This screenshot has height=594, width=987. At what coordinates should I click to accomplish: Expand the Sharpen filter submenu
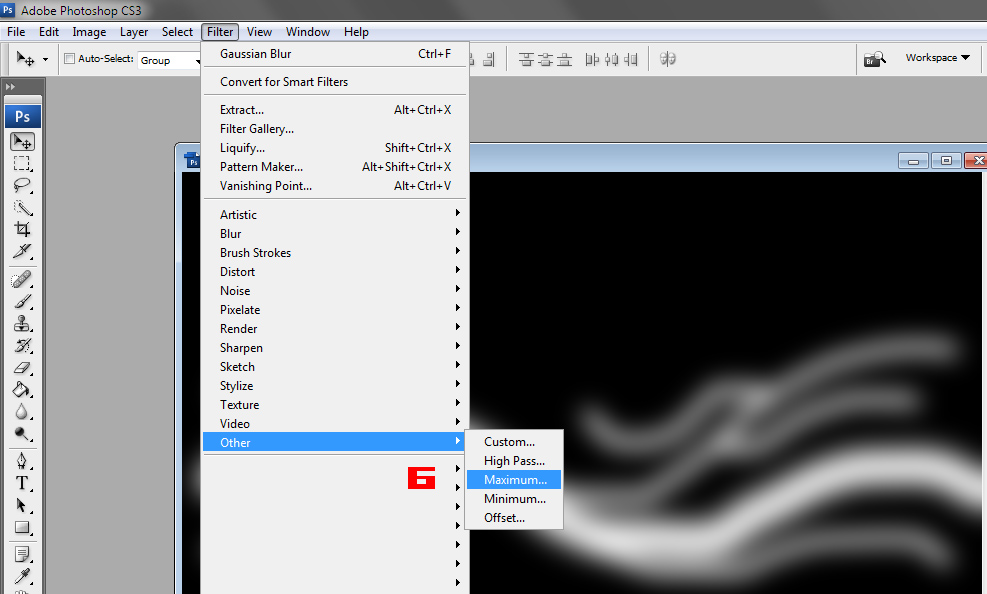(336, 347)
